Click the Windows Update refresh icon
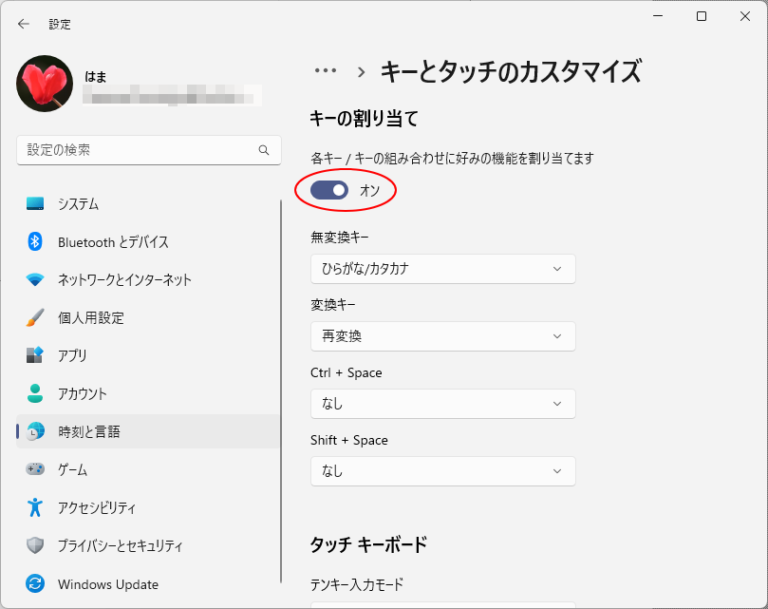The image size is (768, 609). click(35, 584)
